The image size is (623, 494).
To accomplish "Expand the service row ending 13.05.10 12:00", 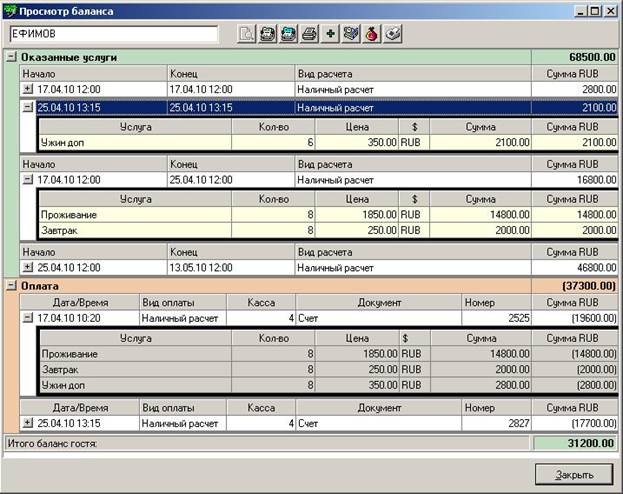I will coord(28,268).
